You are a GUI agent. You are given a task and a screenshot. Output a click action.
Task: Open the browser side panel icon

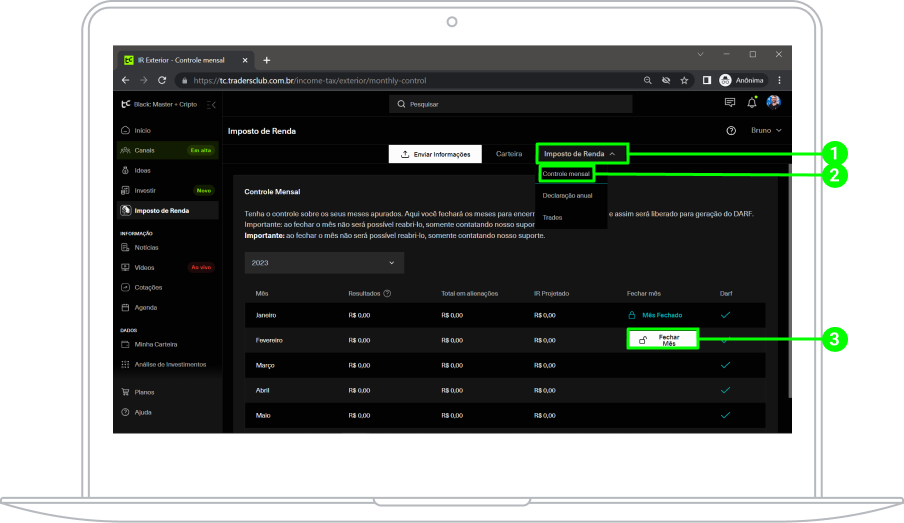706,80
